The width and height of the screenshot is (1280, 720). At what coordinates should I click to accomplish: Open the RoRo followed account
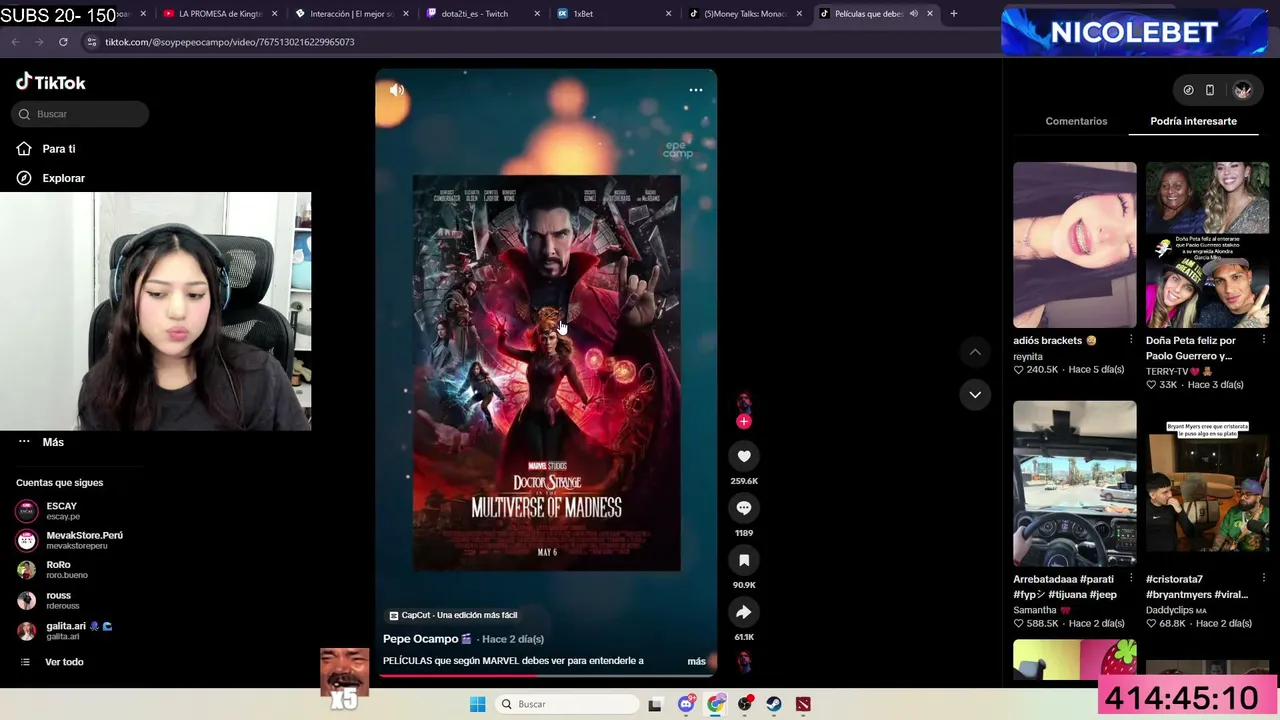point(55,570)
